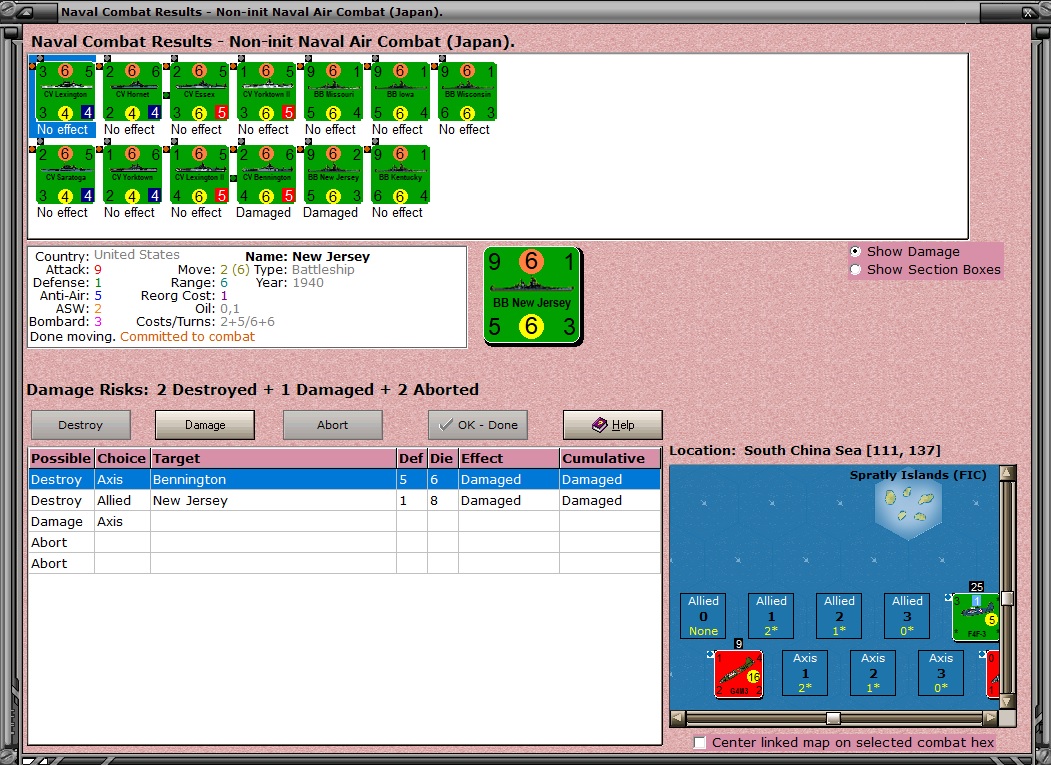This screenshot has height=765, width=1051.
Task: Click the Effect column header
Action: 509,459
